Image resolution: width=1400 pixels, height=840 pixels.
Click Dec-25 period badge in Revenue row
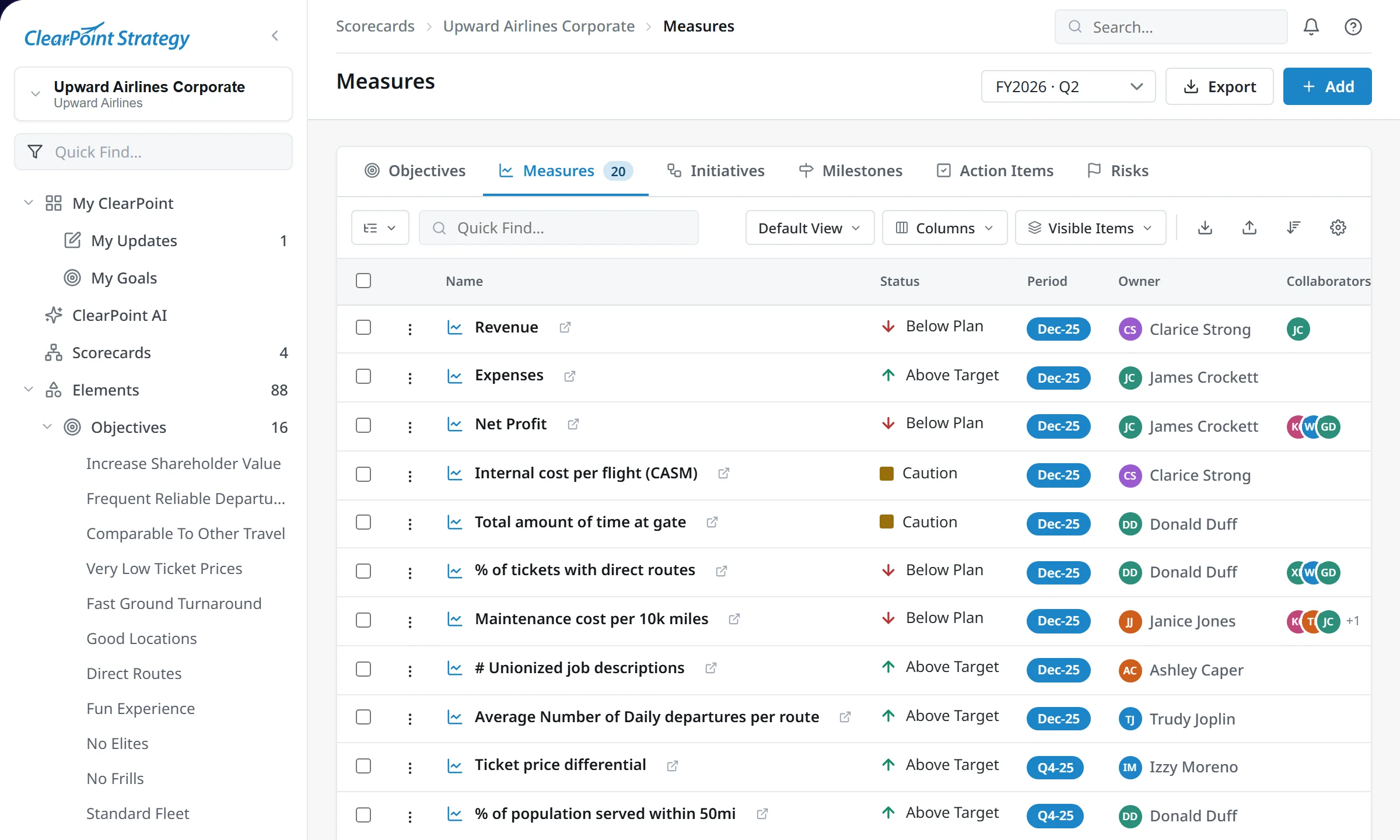point(1058,330)
